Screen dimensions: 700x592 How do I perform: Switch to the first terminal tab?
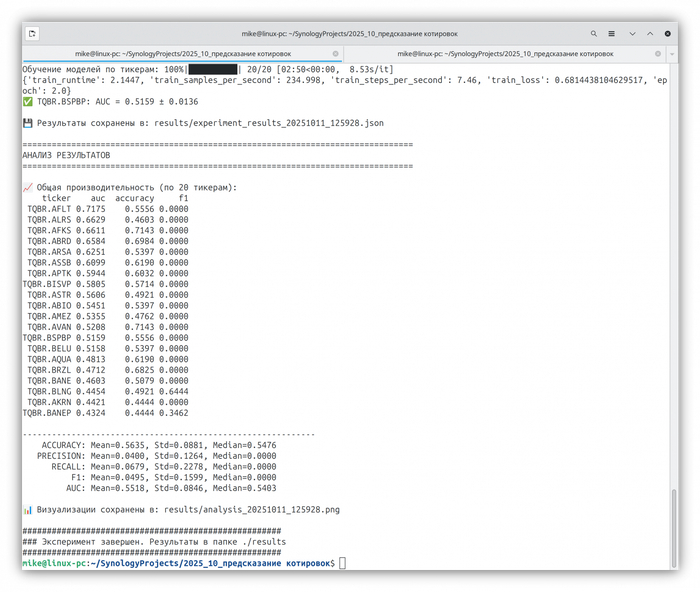180,53
